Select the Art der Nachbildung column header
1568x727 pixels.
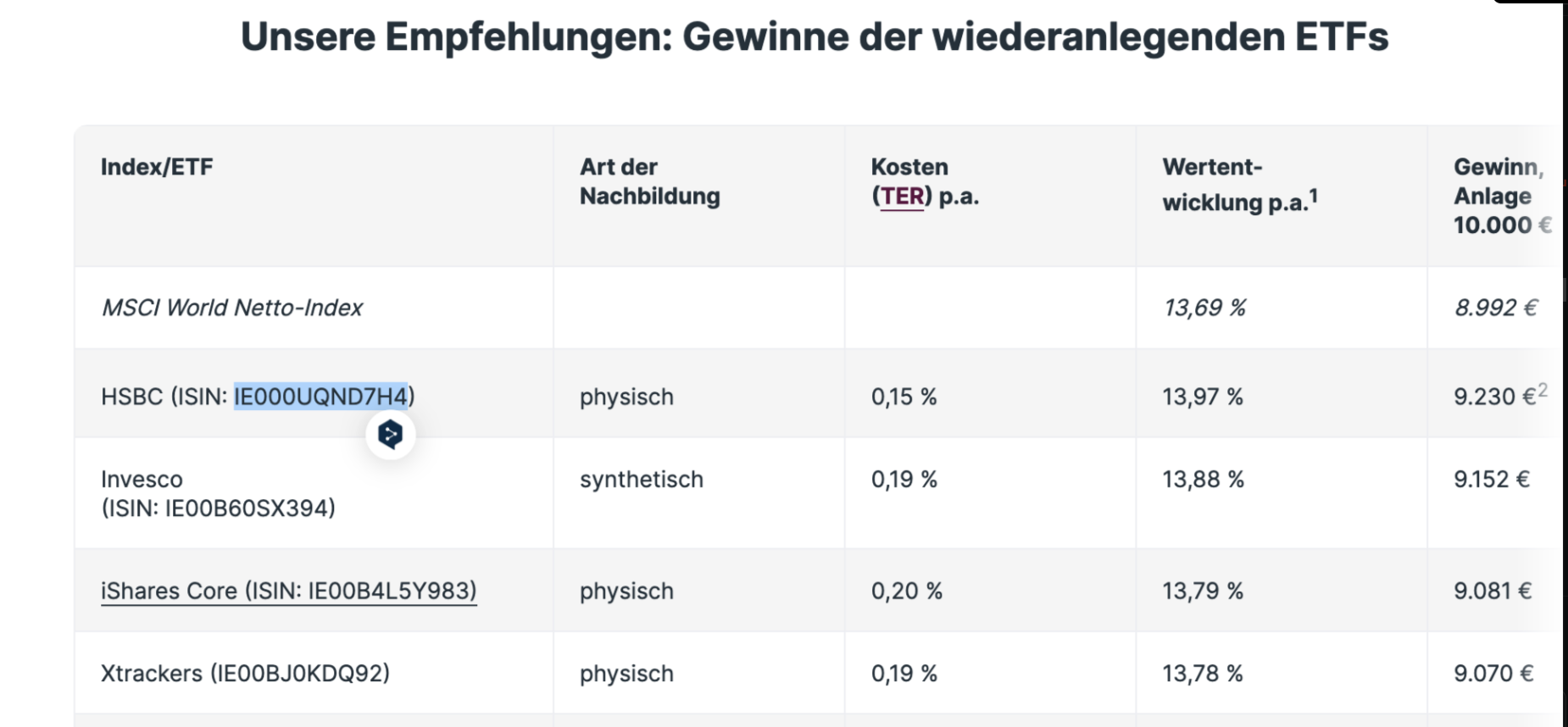[x=649, y=181]
